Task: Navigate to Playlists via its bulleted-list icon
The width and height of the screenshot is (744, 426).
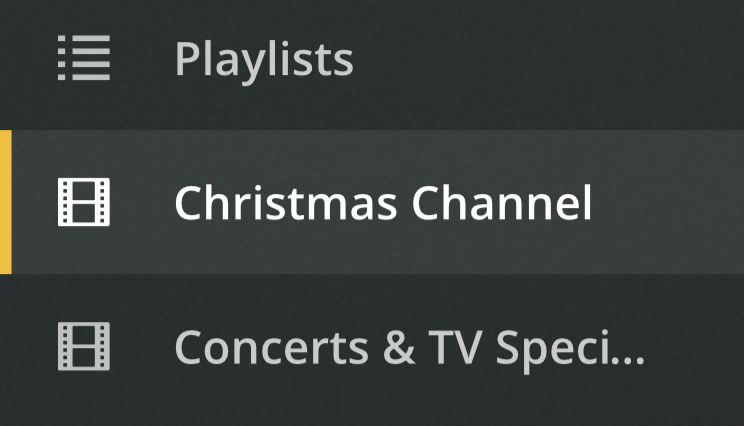Action: 84,59
